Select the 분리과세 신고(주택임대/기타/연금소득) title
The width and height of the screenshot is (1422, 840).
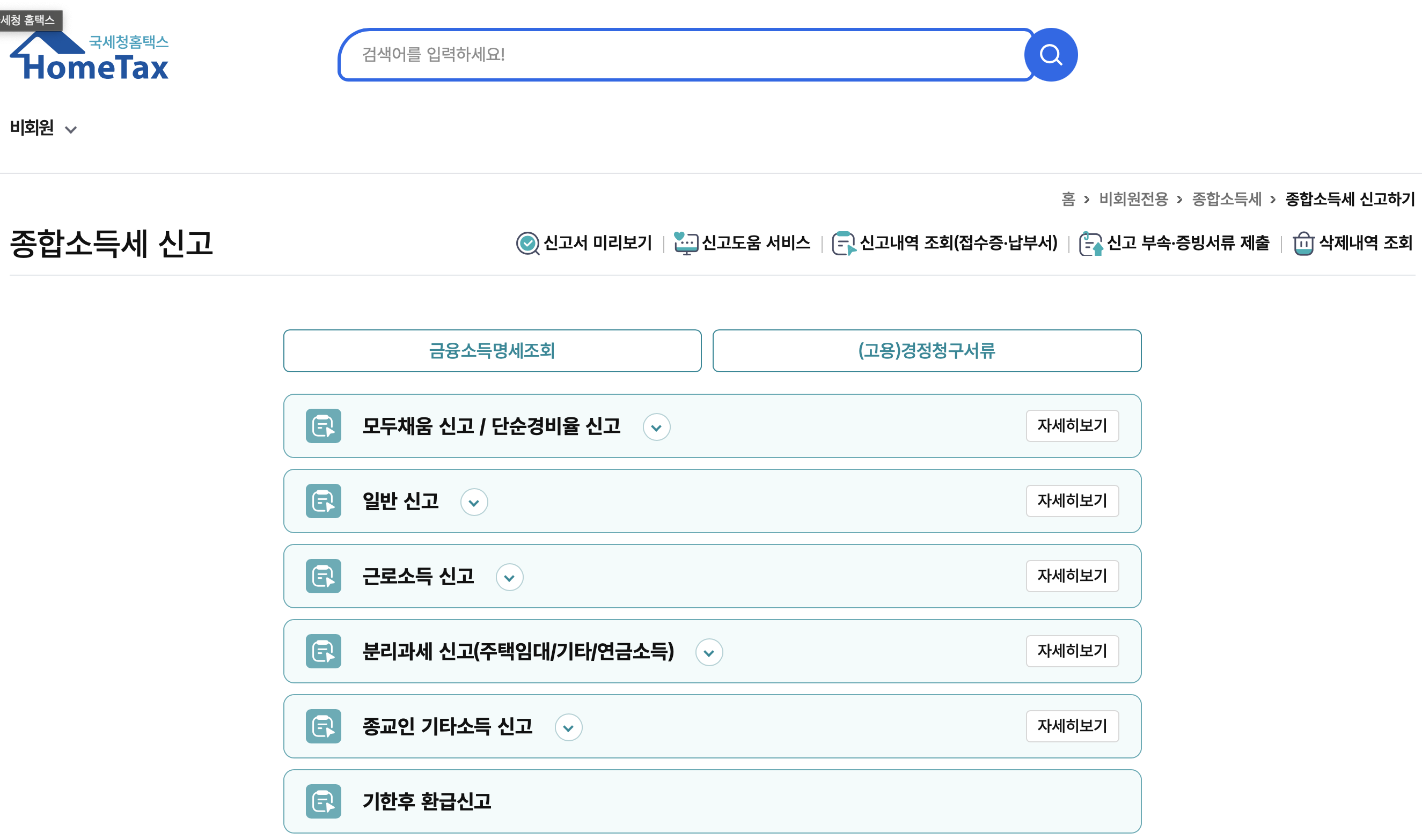(518, 651)
